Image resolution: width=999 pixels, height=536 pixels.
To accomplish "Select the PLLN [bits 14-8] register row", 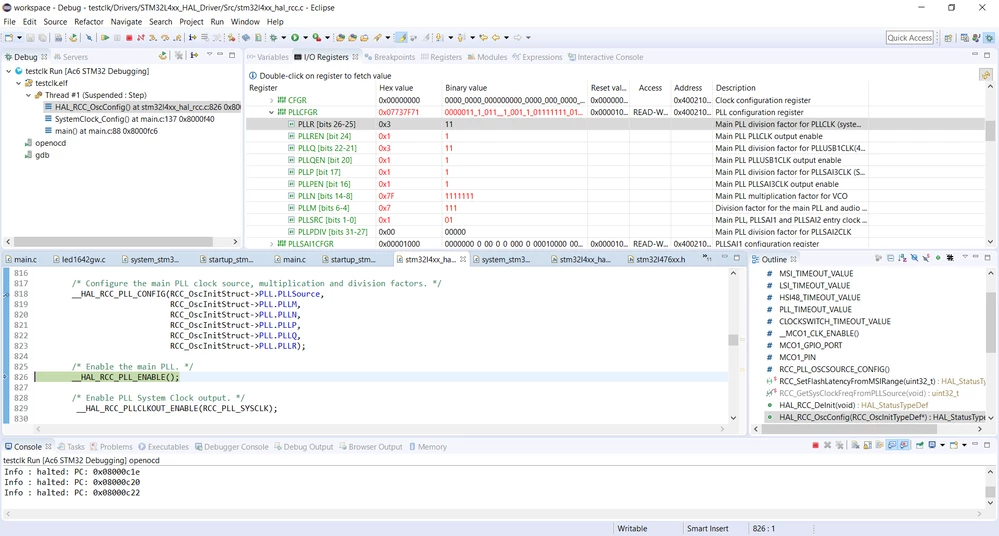I will coord(615,196).
